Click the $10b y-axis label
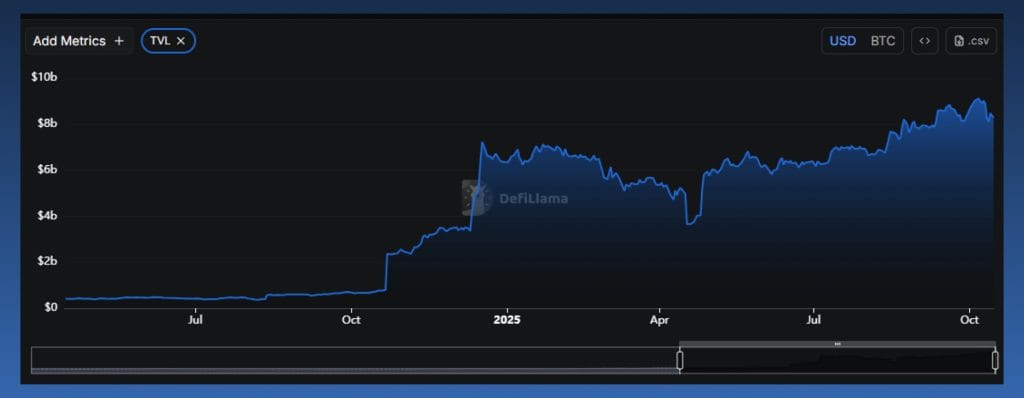This screenshot has height=398, width=1024. [x=44, y=77]
